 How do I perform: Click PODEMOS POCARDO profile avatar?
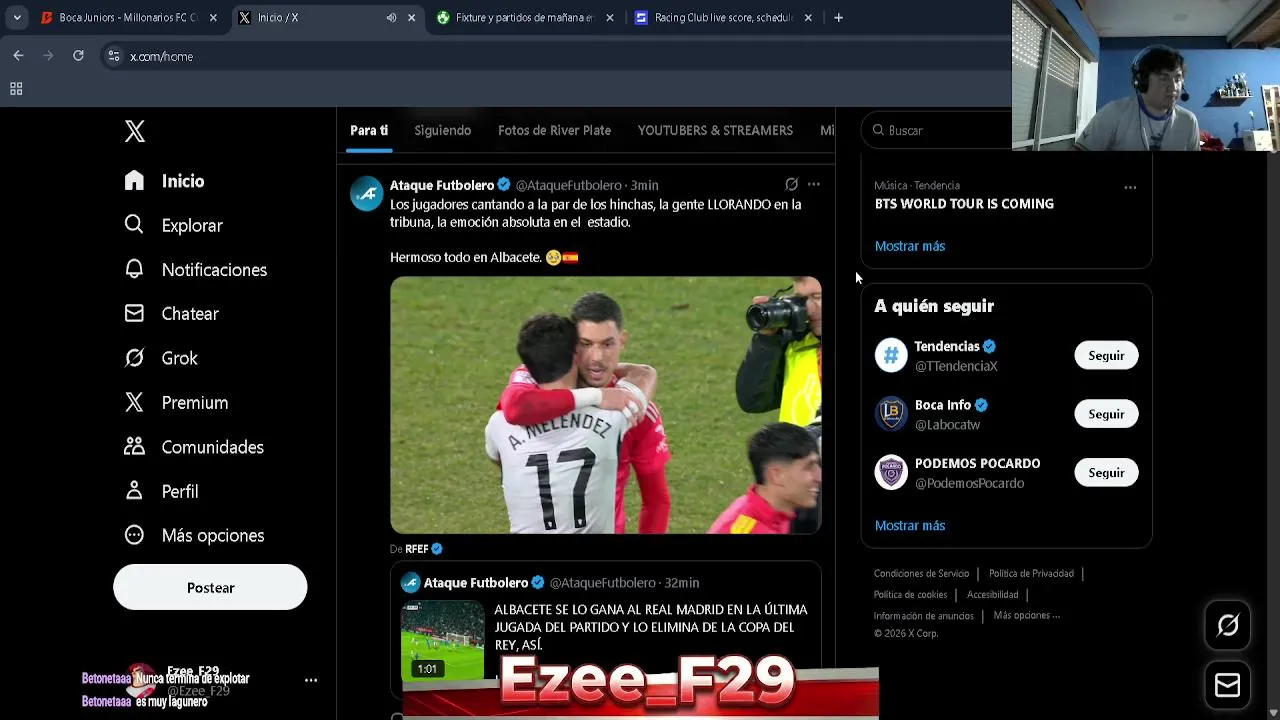coord(891,472)
